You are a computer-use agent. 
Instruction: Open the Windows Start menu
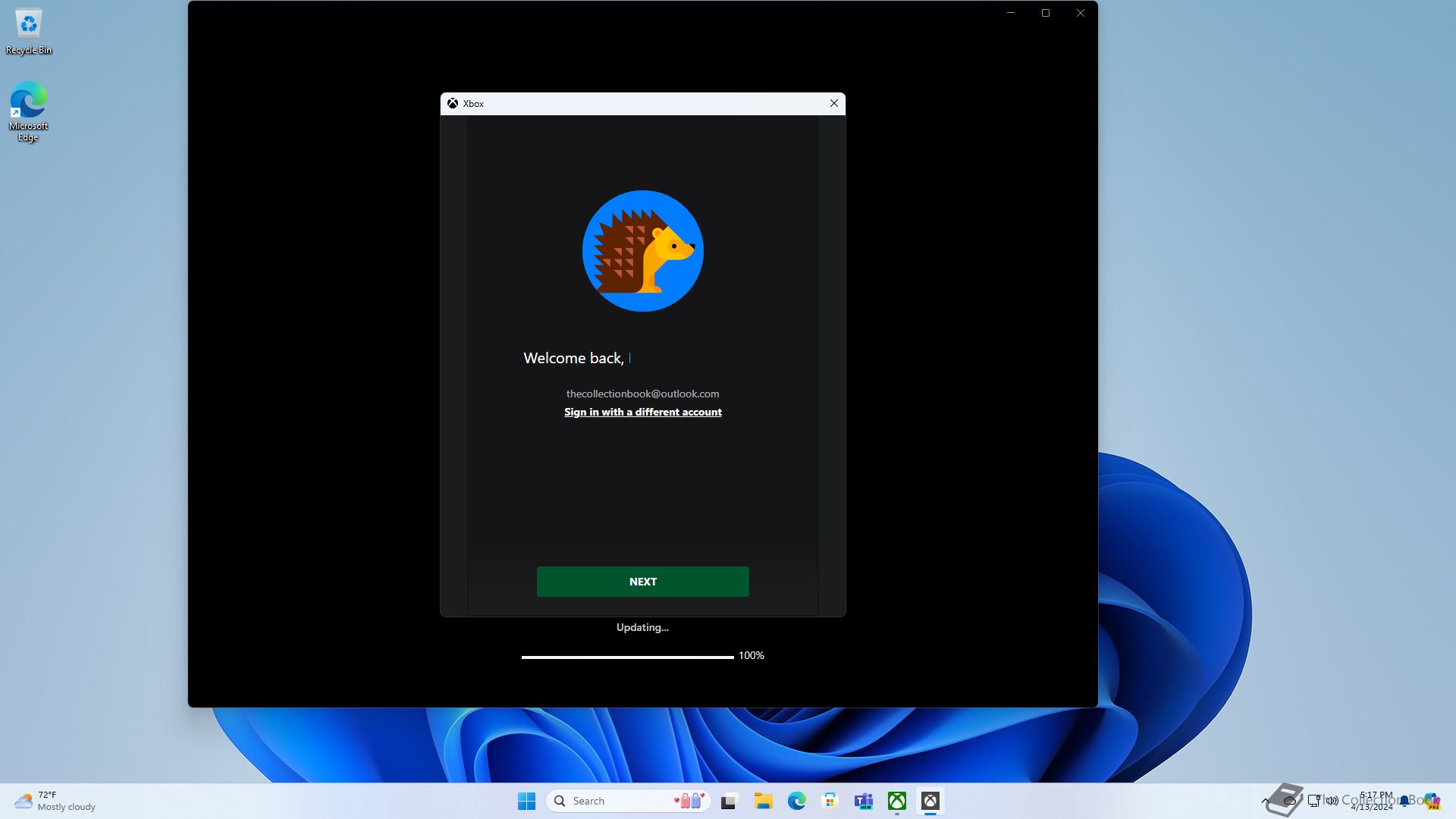[x=526, y=801]
